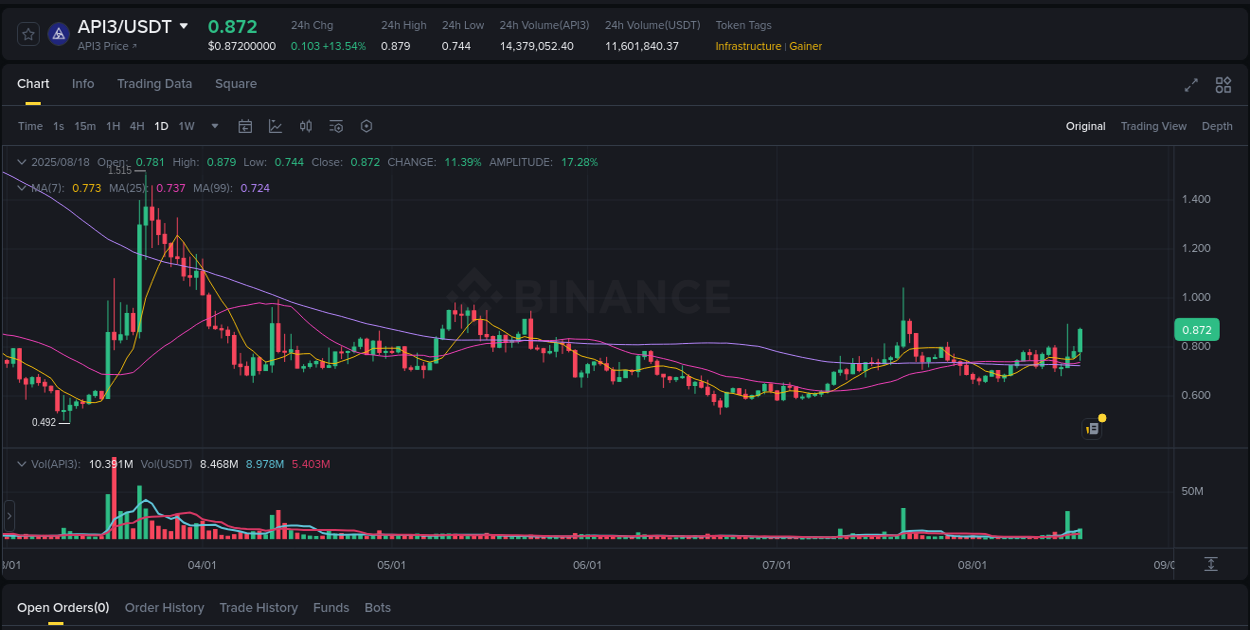Favorite API3/USDT using the star icon
The image size is (1250, 630).
(28, 33)
